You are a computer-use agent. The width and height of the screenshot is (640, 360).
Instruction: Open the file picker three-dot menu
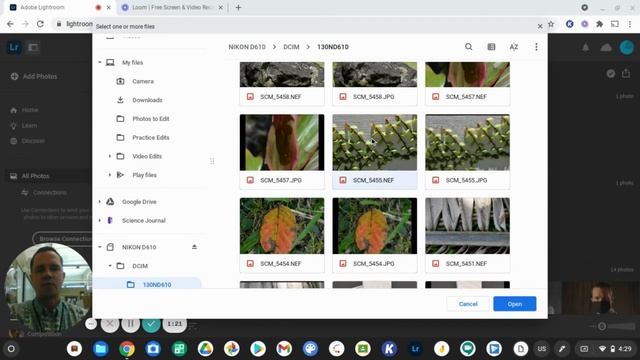tap(536, 47)
